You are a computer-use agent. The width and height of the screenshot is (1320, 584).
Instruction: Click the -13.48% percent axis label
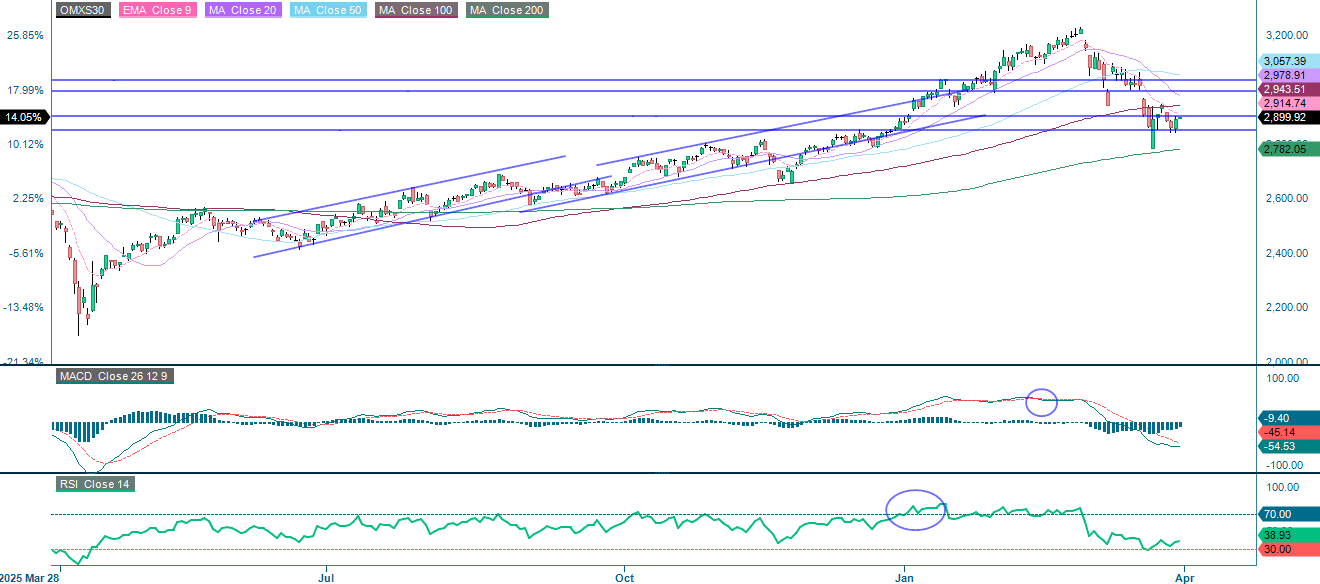24,307
